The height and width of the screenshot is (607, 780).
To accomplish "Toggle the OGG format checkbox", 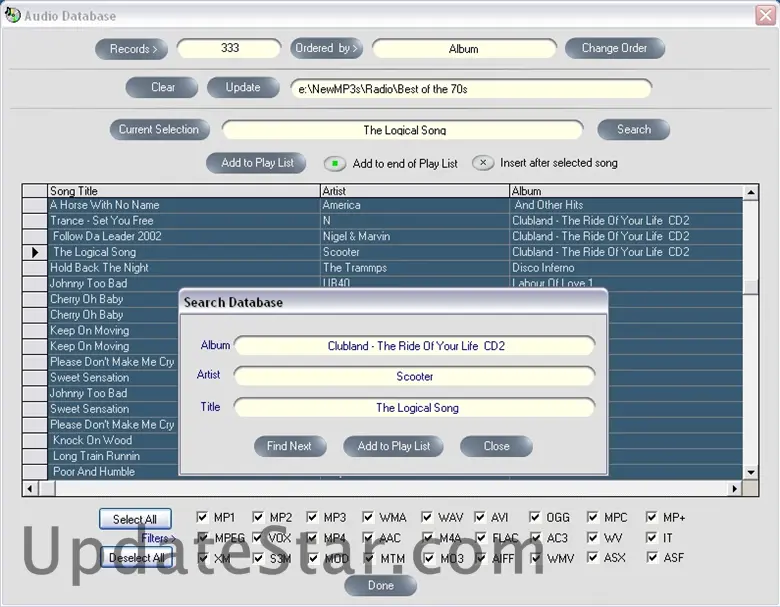I will pyautogui.click(x=535, y=517).
